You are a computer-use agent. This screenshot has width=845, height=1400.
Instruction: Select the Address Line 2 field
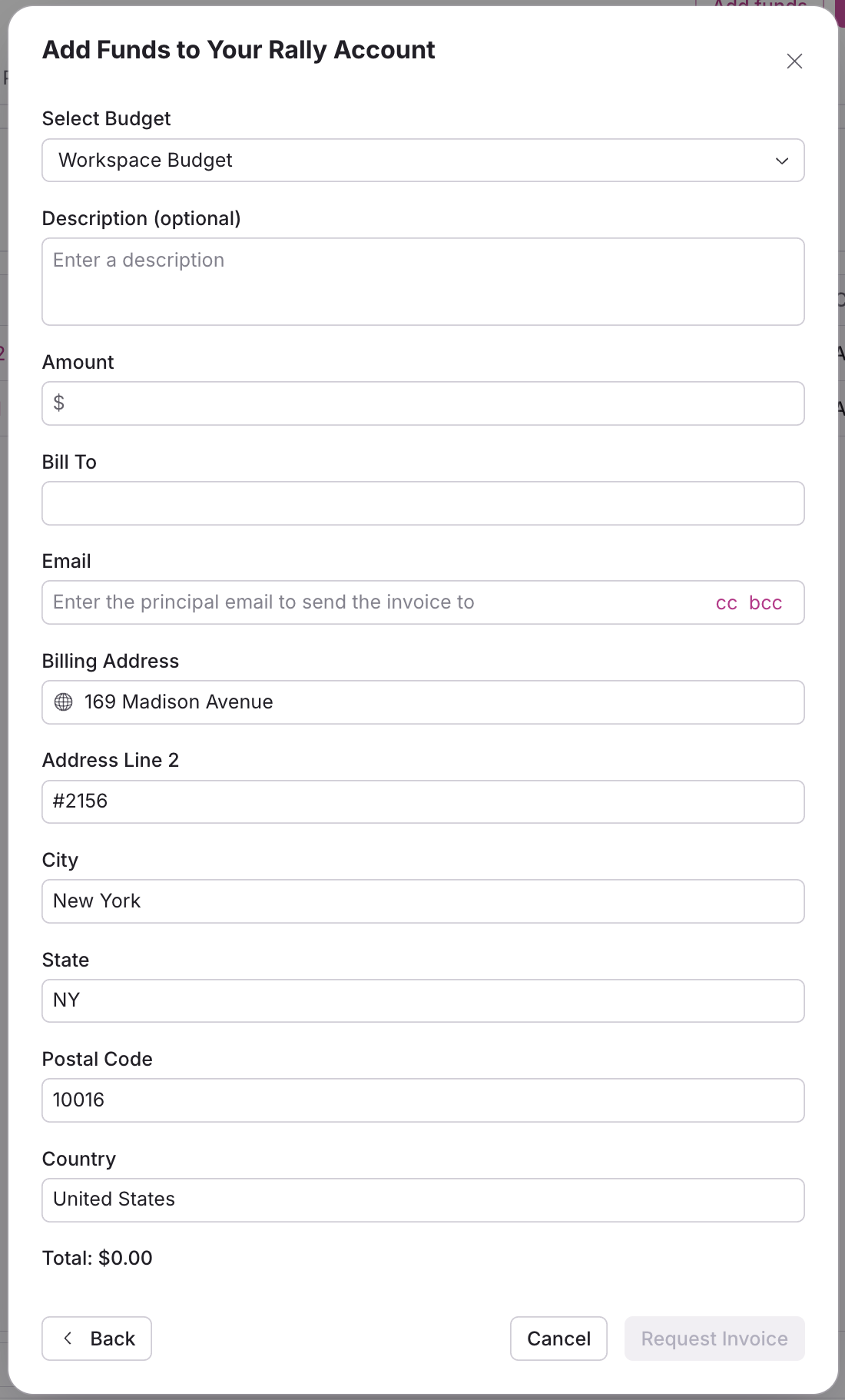422,801
